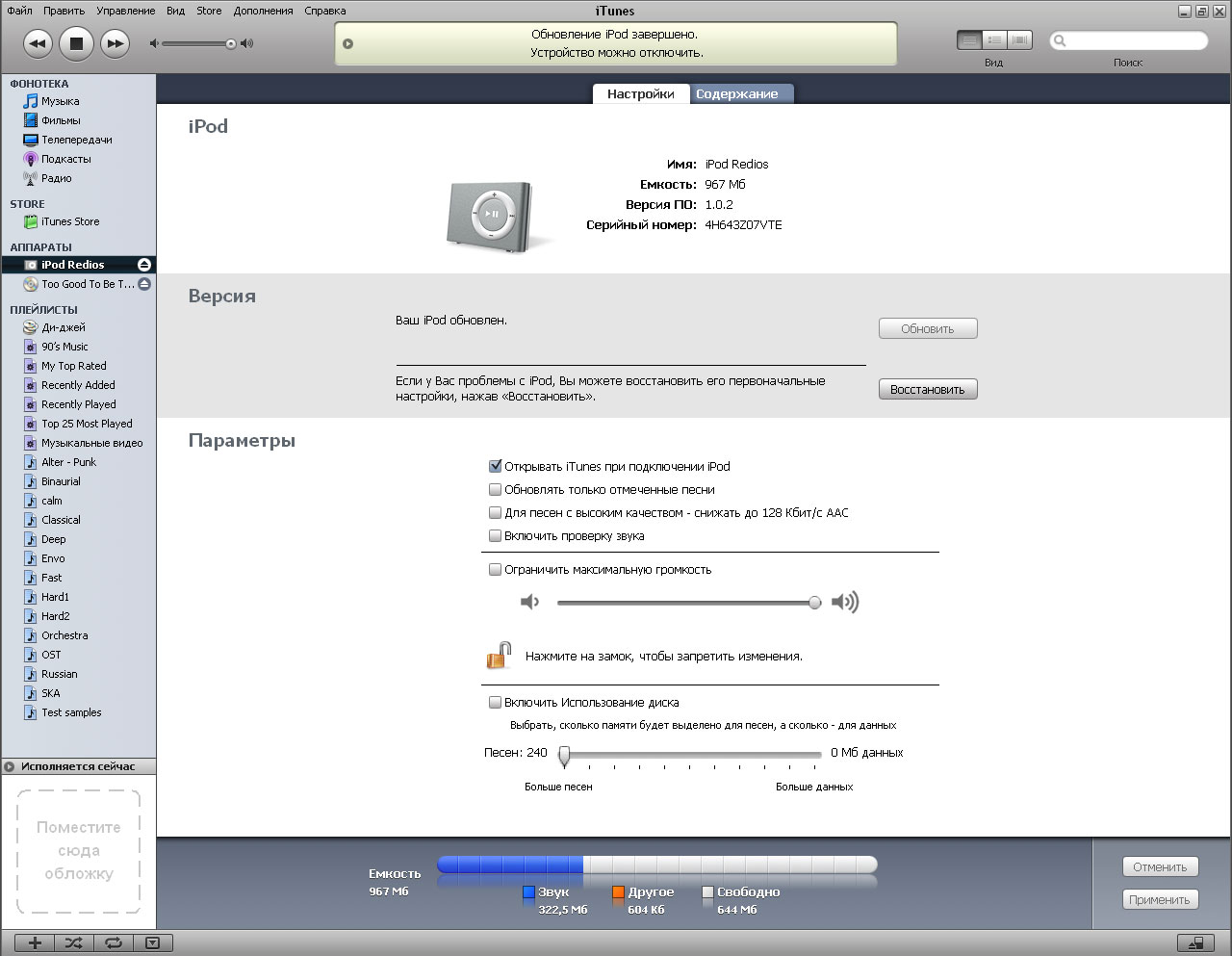This screenshot has width=1232, height=956.
Task: Click the Поиск search input field
Action: pyautogui.click(x=1129, y=40)
